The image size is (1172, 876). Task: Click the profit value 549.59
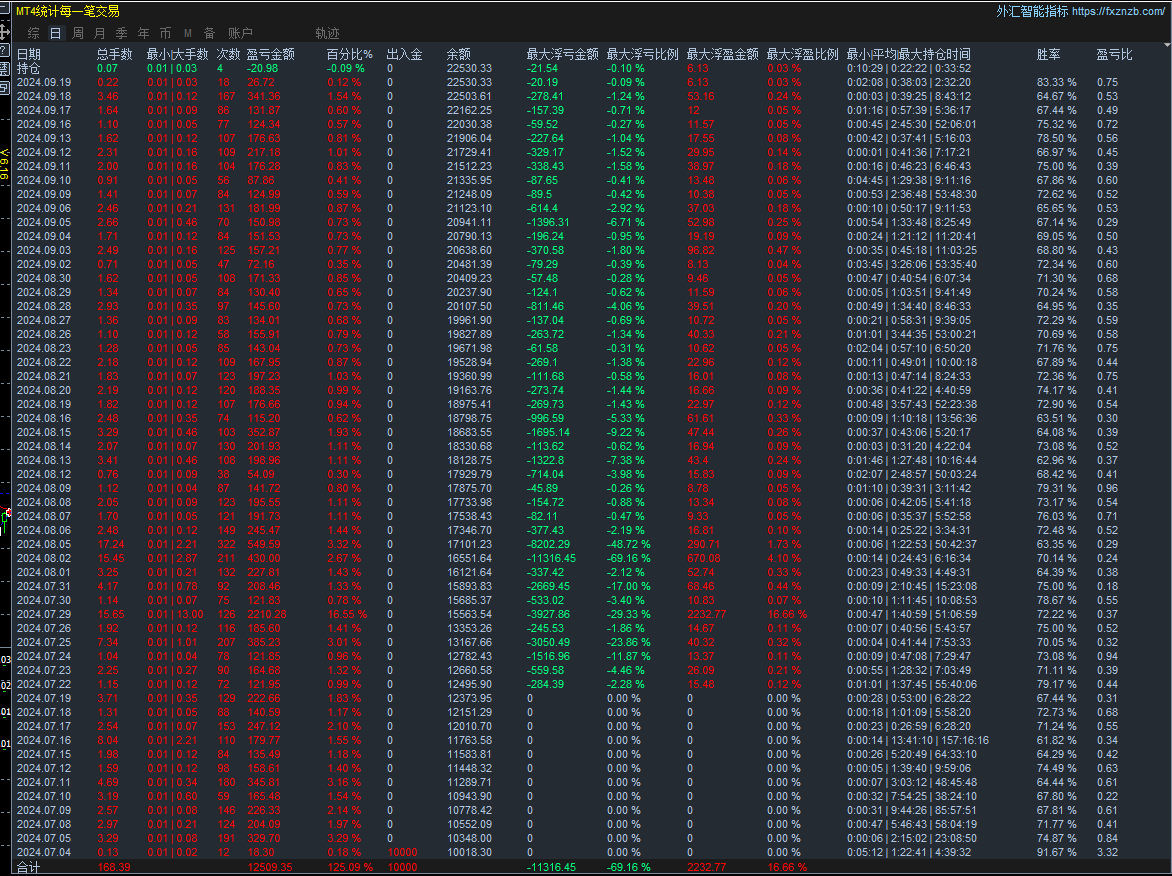coord(264,544)
